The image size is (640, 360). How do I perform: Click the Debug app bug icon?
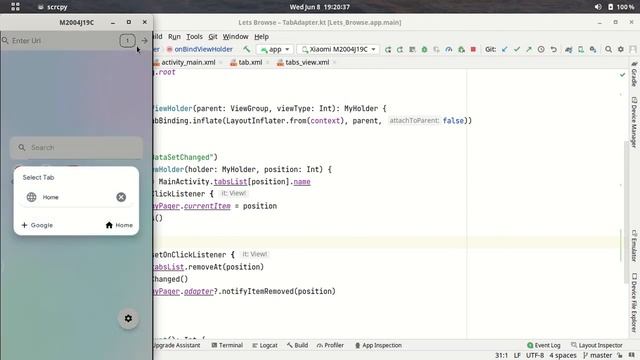tap(424, 49)
